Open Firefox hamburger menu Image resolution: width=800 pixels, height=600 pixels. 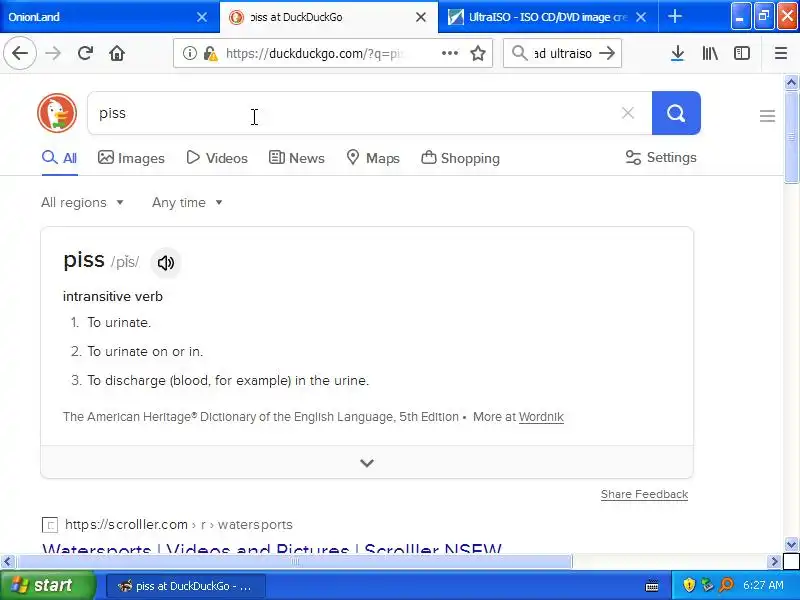(781, 53)
